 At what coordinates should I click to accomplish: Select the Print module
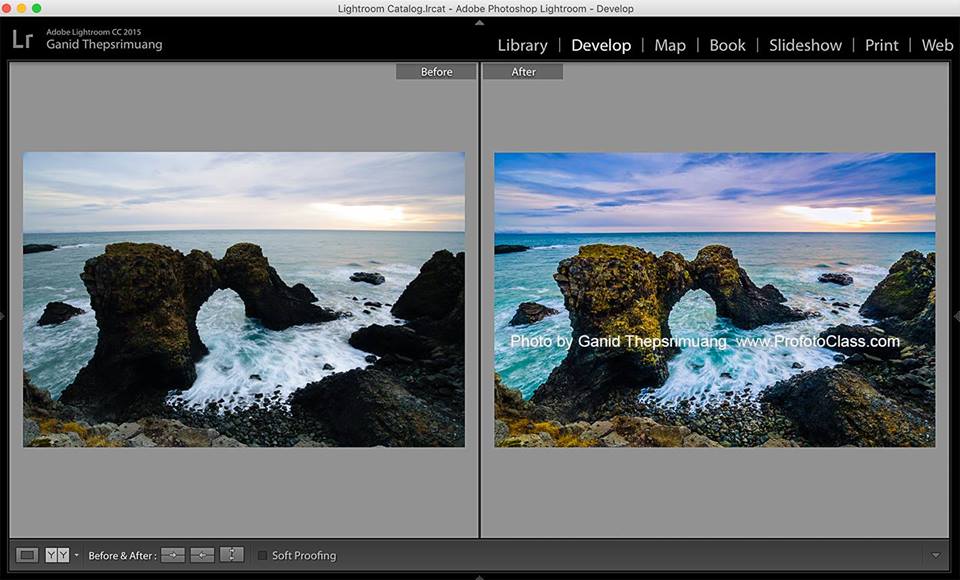point(881,45)
